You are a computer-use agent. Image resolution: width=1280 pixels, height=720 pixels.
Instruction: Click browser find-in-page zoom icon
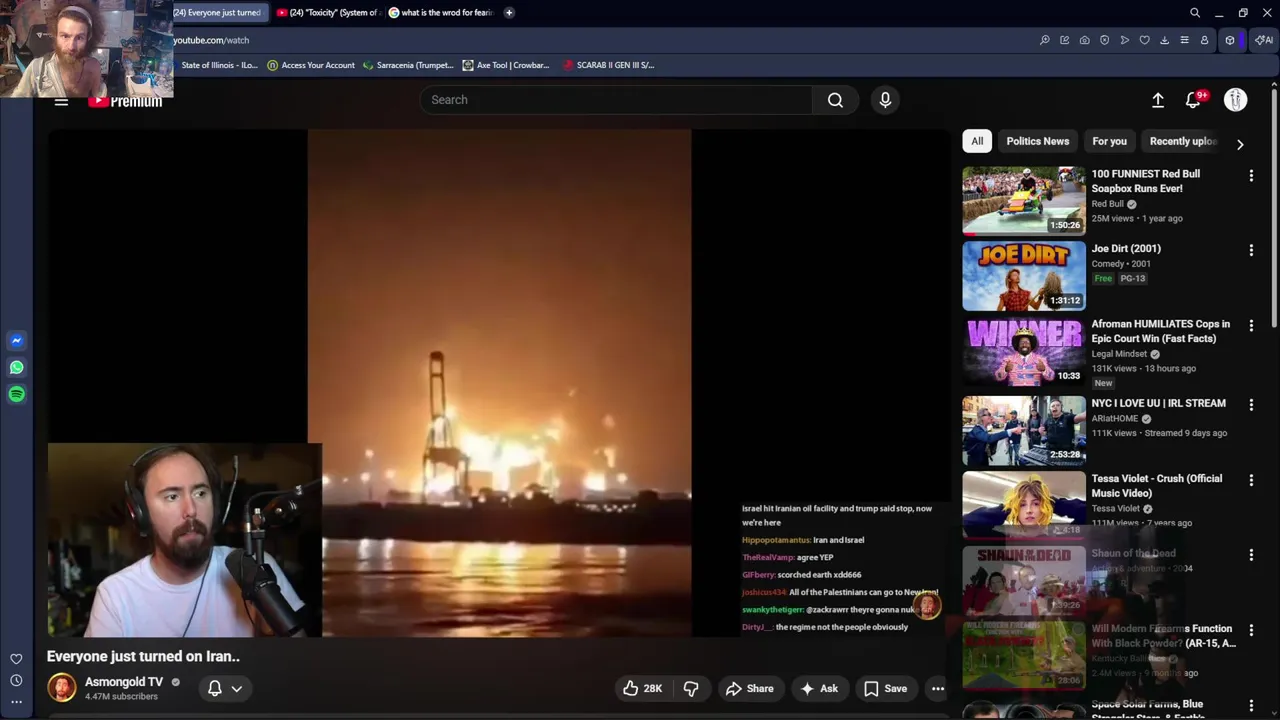click(x=1045, y=40)
